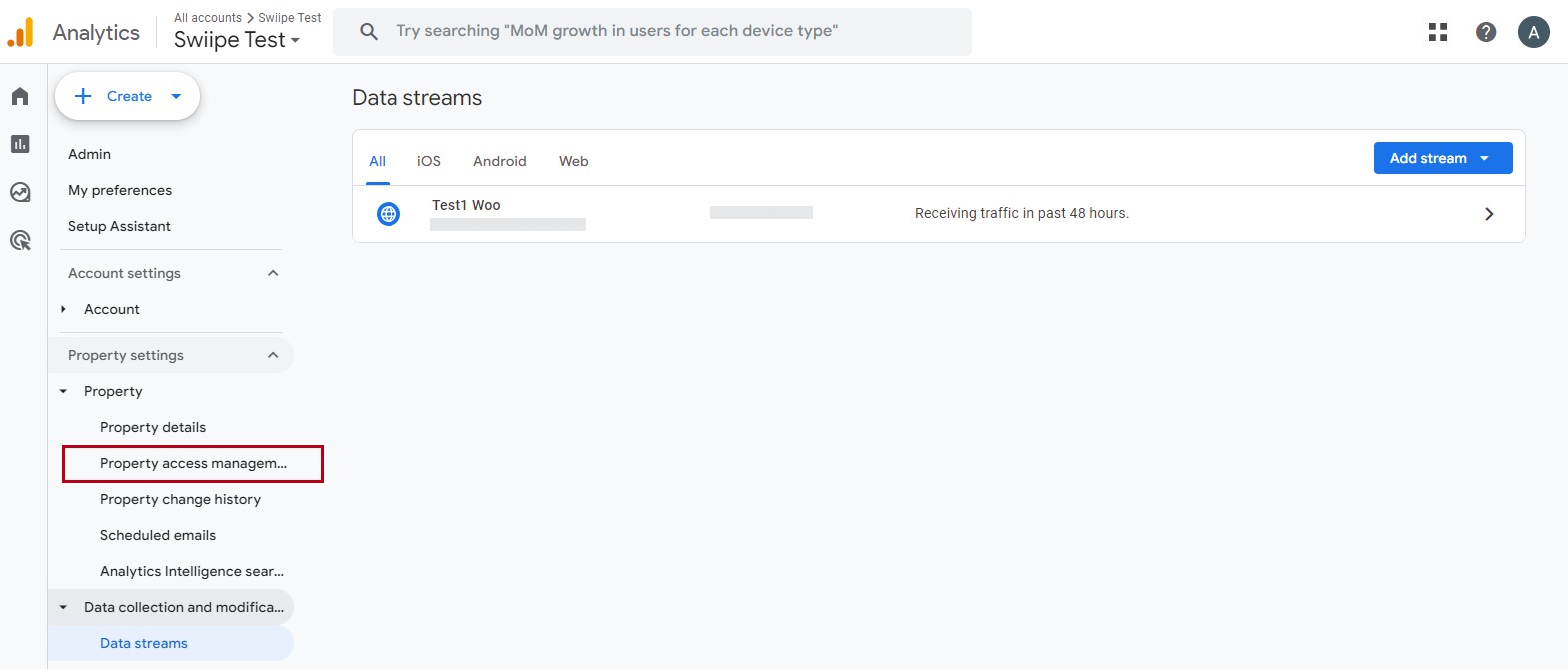The image size is (1568, 669).
Task: Click the Create button
Action: pyautogui.click(x=127, y=96)
